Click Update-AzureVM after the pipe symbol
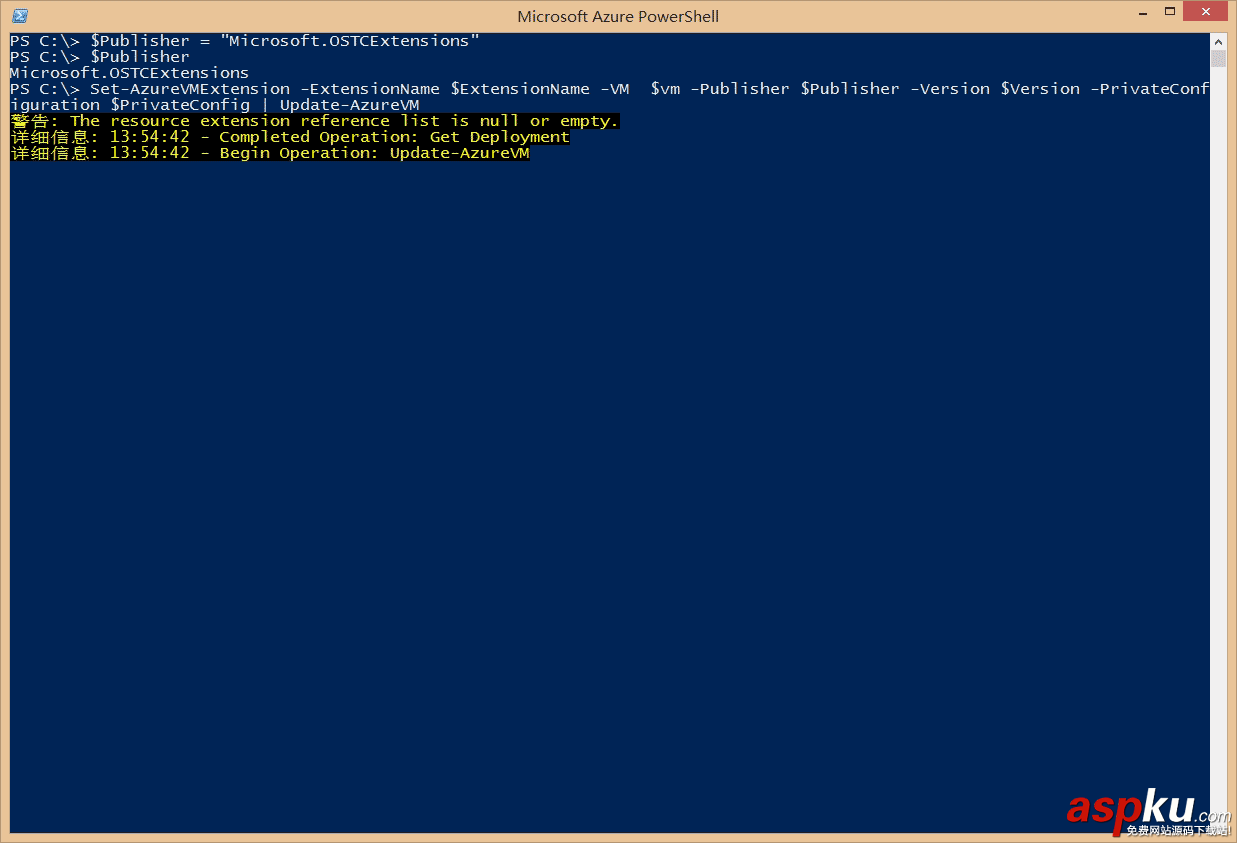 coord(349,105)
